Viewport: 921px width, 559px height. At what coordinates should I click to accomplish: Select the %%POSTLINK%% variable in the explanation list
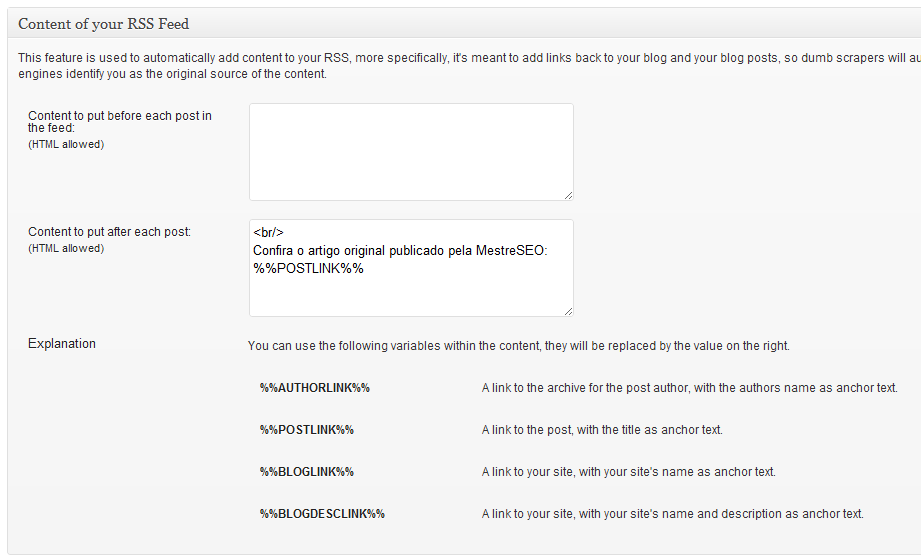click(307, 430)
